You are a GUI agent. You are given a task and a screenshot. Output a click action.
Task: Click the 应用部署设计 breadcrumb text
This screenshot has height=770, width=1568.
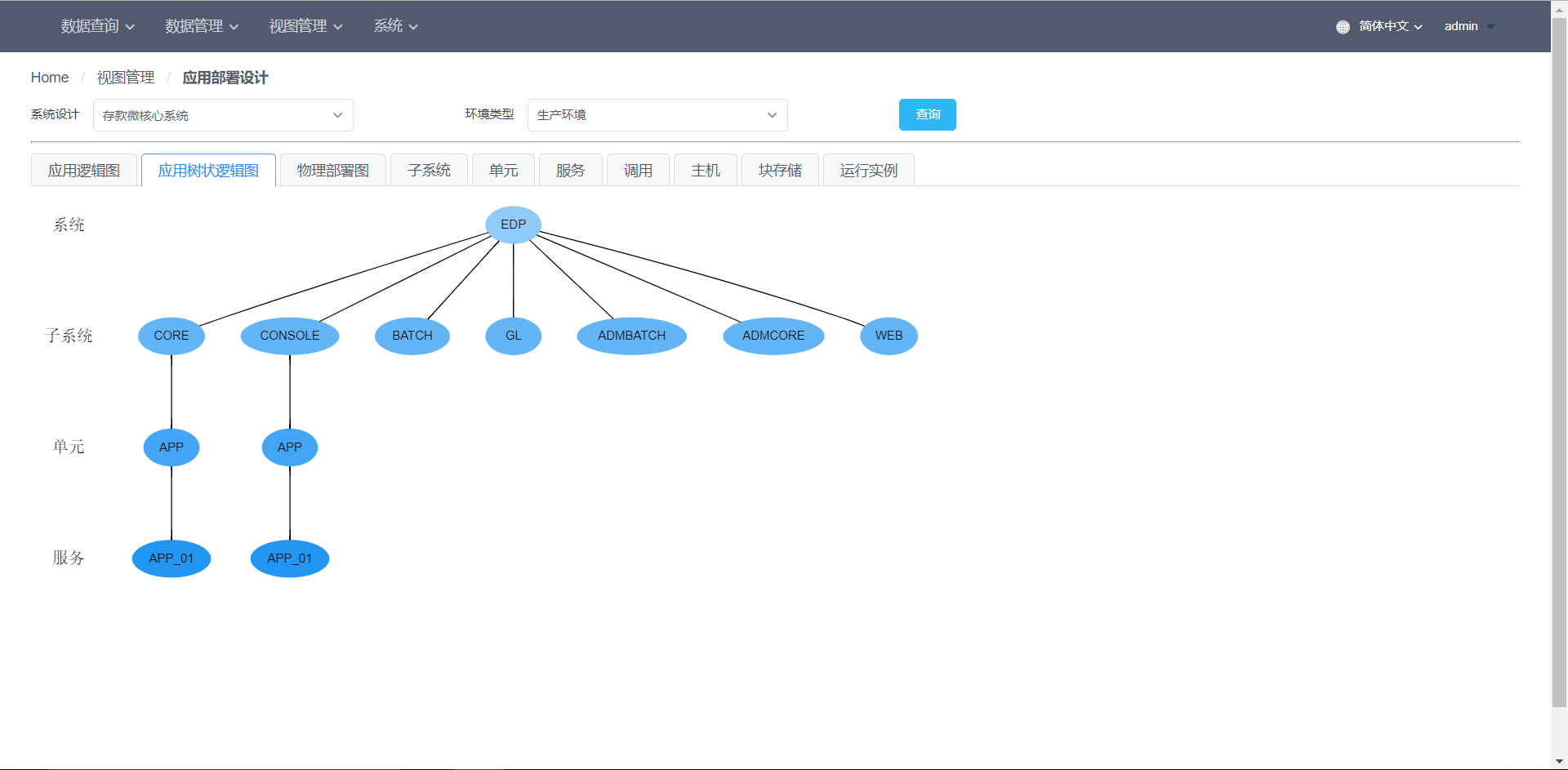(x=225, y=78)
